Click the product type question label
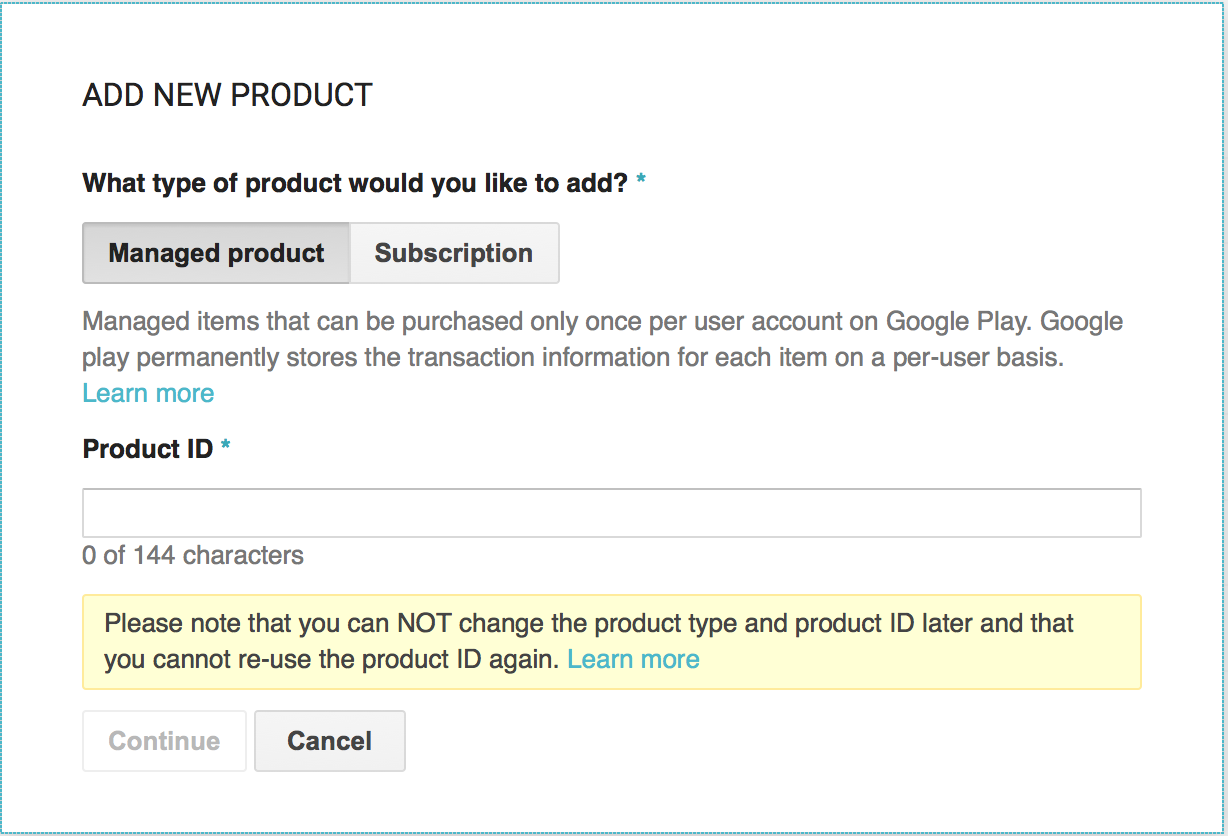Screen dimensions: 1228x836 (x=355, y=183)
